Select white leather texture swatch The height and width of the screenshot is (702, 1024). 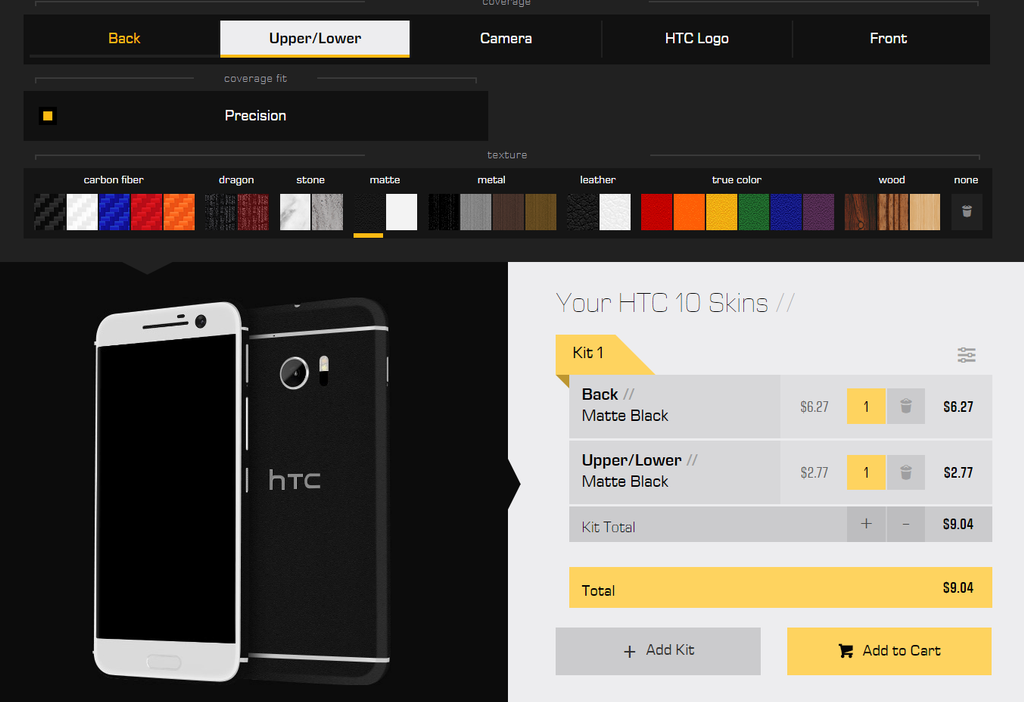point(615,212)
